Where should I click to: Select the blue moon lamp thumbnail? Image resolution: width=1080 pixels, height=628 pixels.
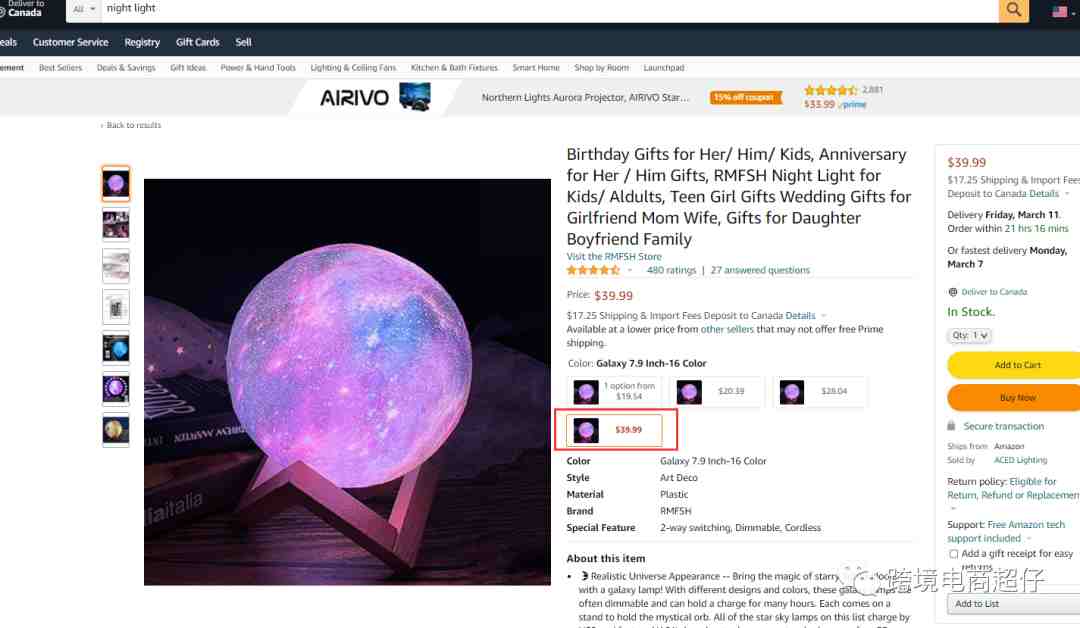116,348
